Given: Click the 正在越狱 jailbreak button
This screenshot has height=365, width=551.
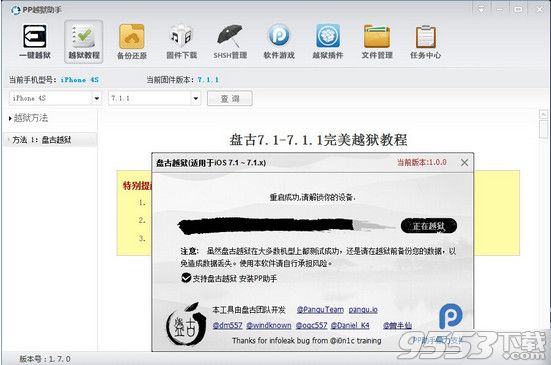Looking at the screenshot, I should click(x=429, y=226).
